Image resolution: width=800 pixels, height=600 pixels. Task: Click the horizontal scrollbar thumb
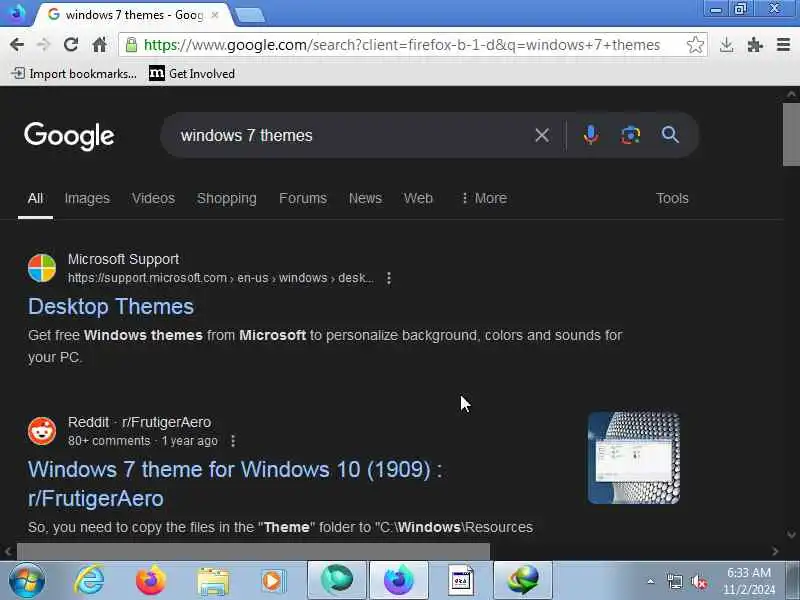tap(253, 551)
